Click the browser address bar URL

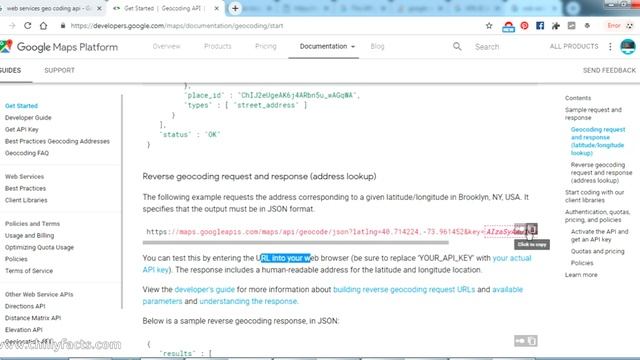point(177,26)
